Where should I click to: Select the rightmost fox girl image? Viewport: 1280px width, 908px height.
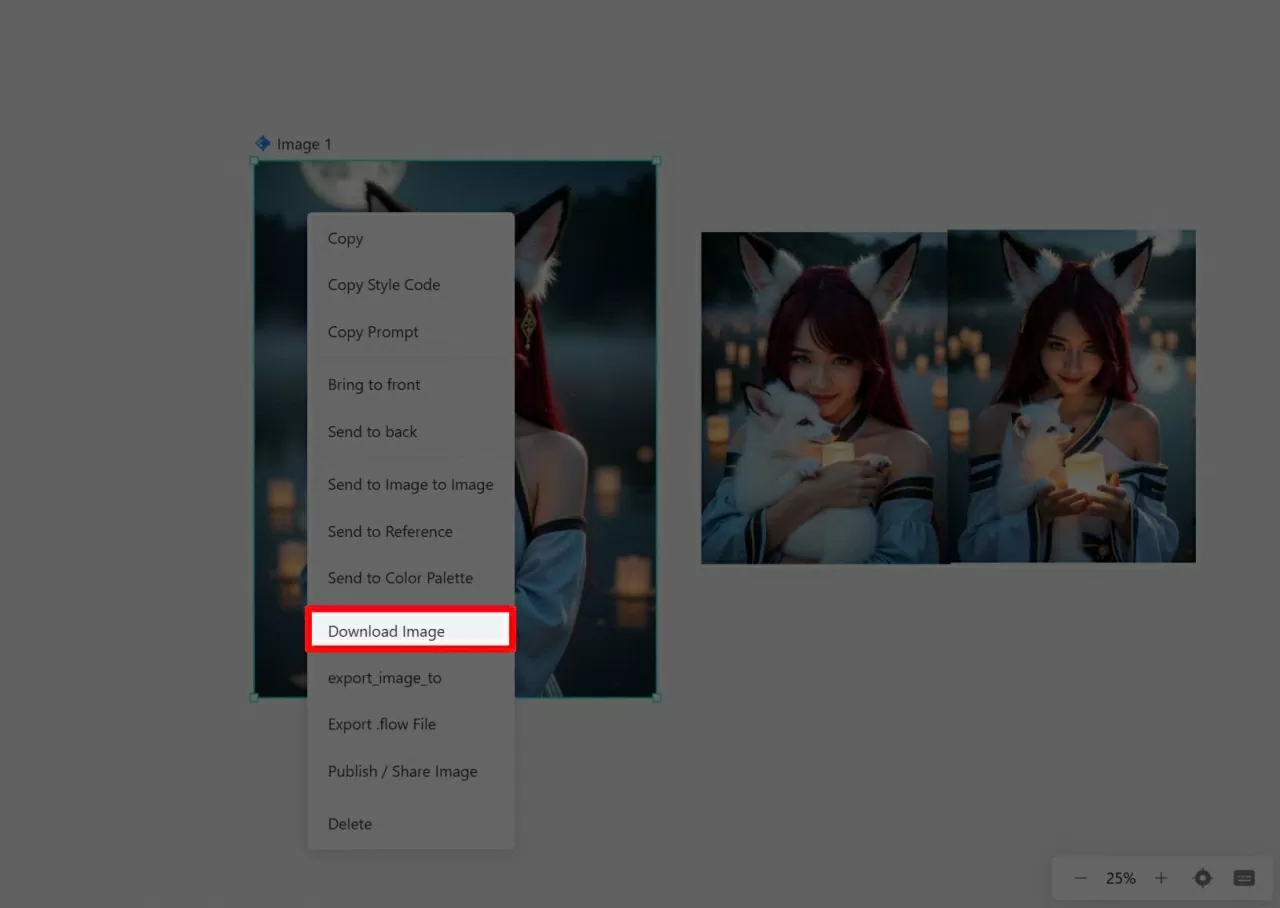click(1071, 396)
